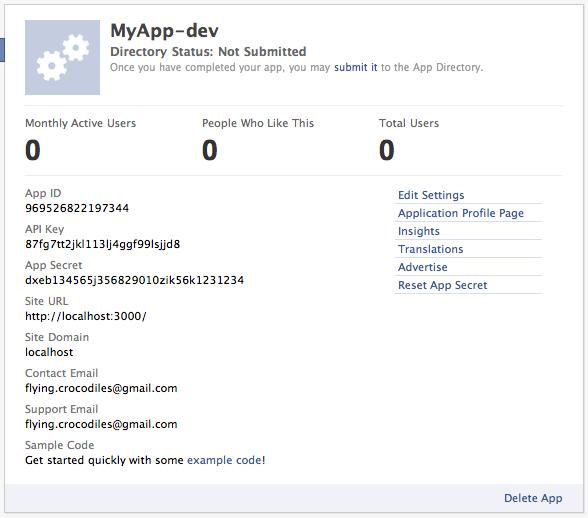Screen dimensions: 588x518
Task: Click the Total Users count
Action: [x=387, y=150]
